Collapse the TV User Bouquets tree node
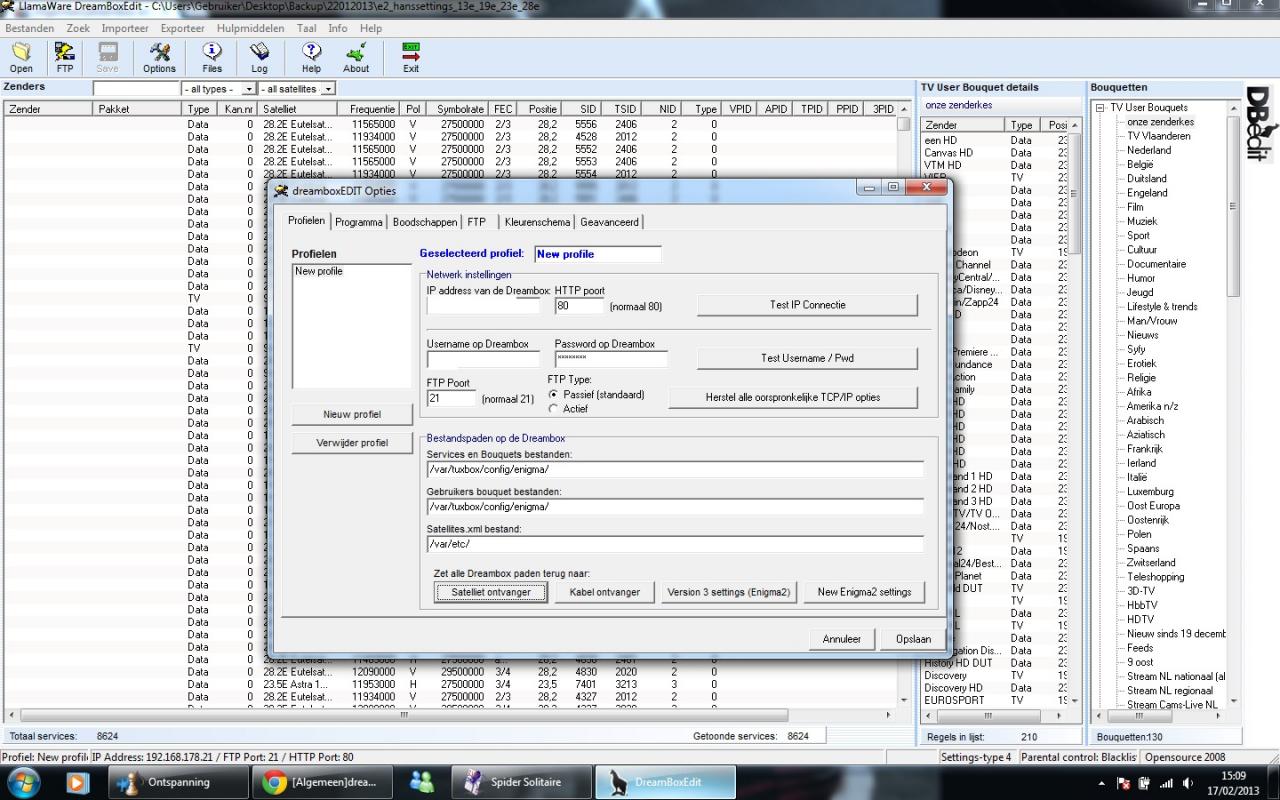 1100,108
